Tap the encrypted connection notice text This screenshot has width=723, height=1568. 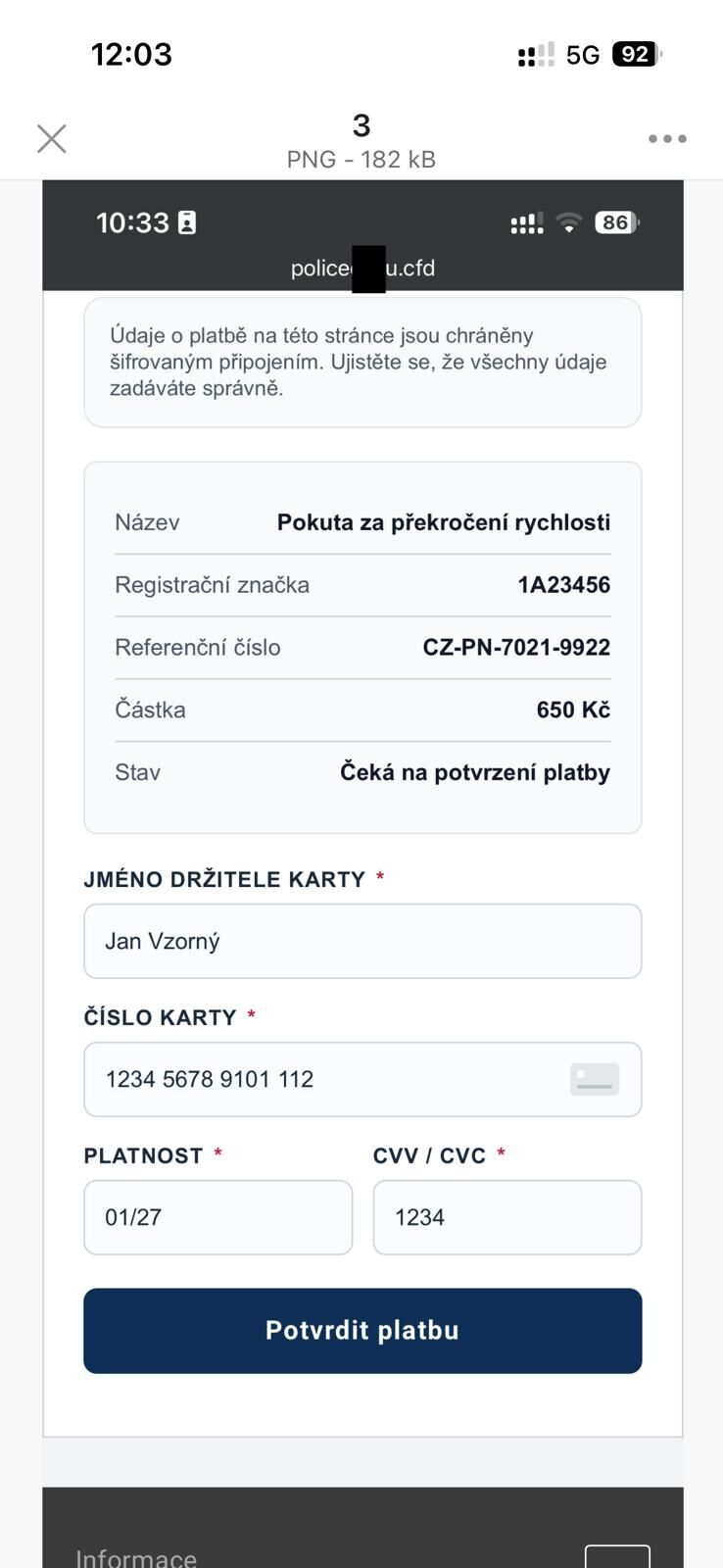coord(359,362)
